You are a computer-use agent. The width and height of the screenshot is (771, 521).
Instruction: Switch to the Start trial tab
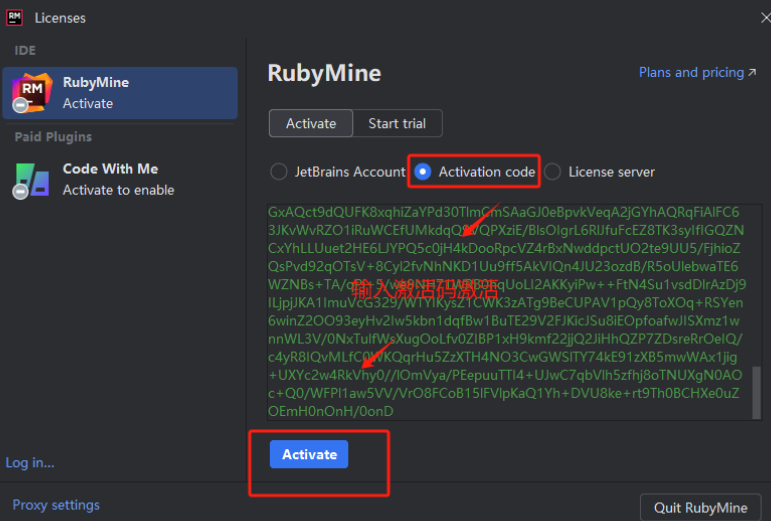point(397,123)
